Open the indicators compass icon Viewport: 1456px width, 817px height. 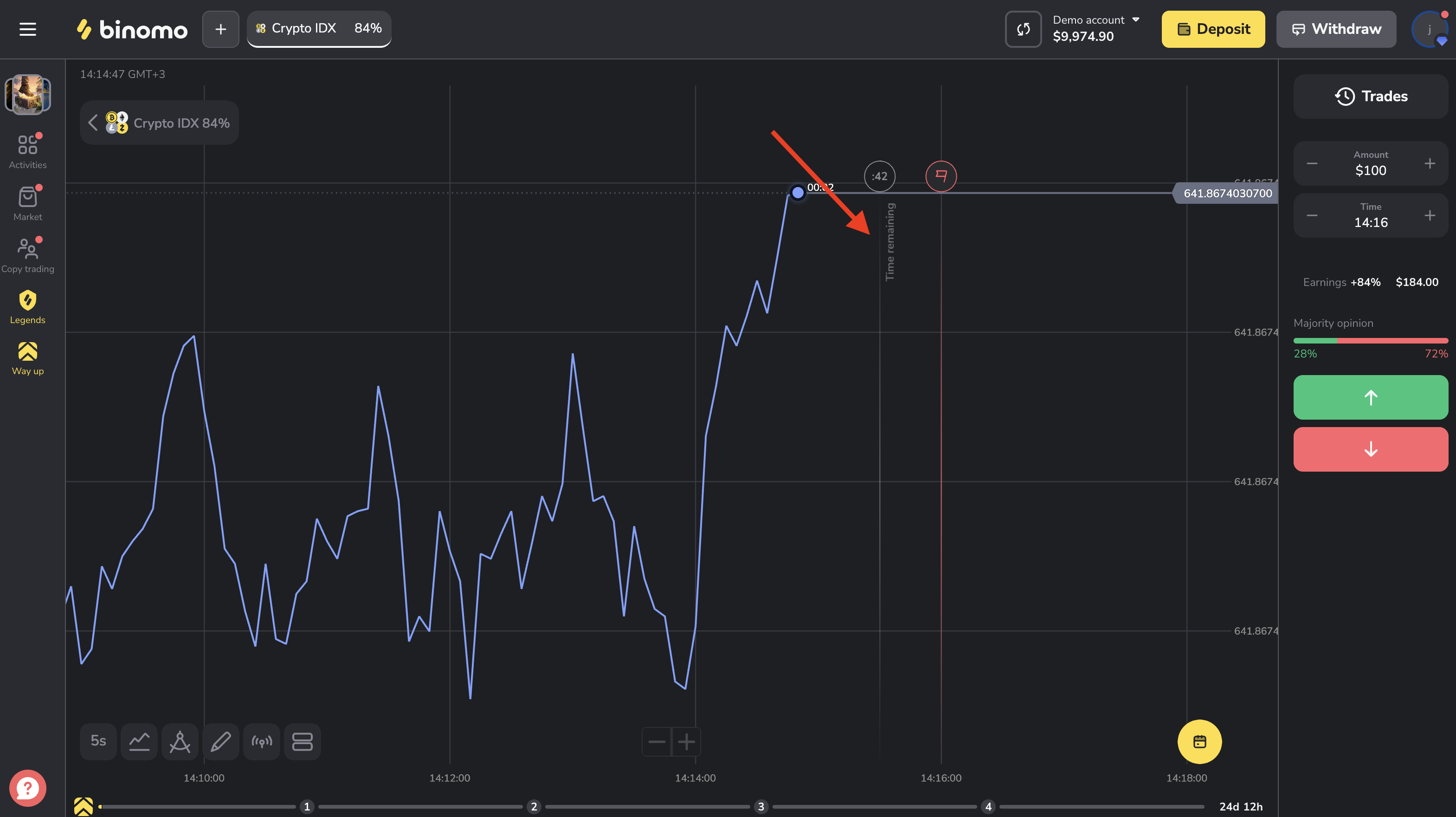pos(180,741)
